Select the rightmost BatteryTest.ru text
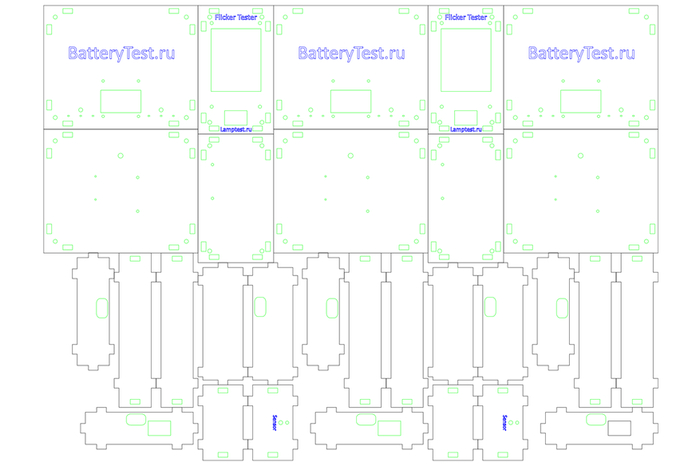This screenshot has width=700, height=466. tap(581, 53)
